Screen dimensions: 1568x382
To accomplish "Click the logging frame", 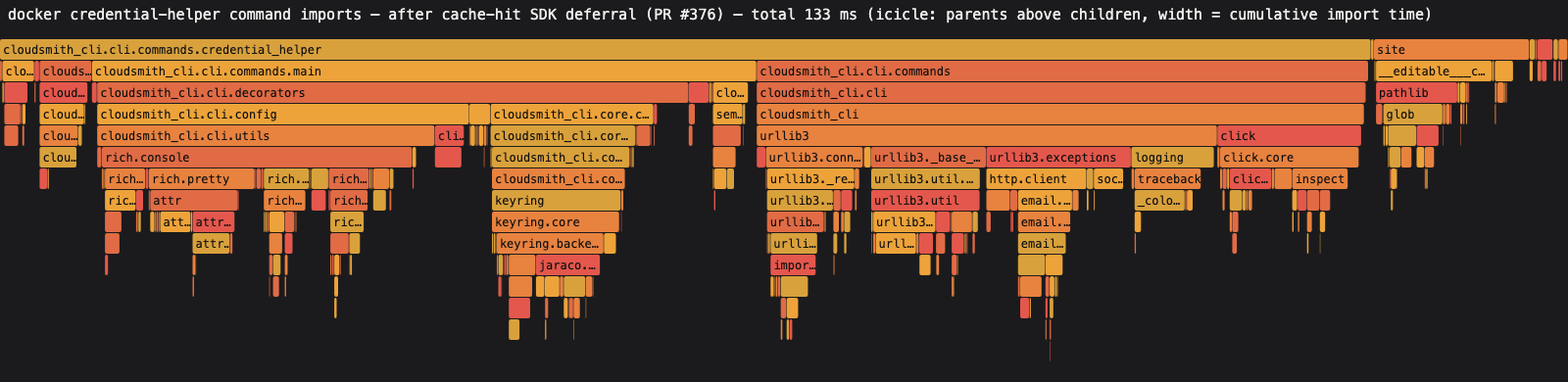I will [x=1173, y=158].
